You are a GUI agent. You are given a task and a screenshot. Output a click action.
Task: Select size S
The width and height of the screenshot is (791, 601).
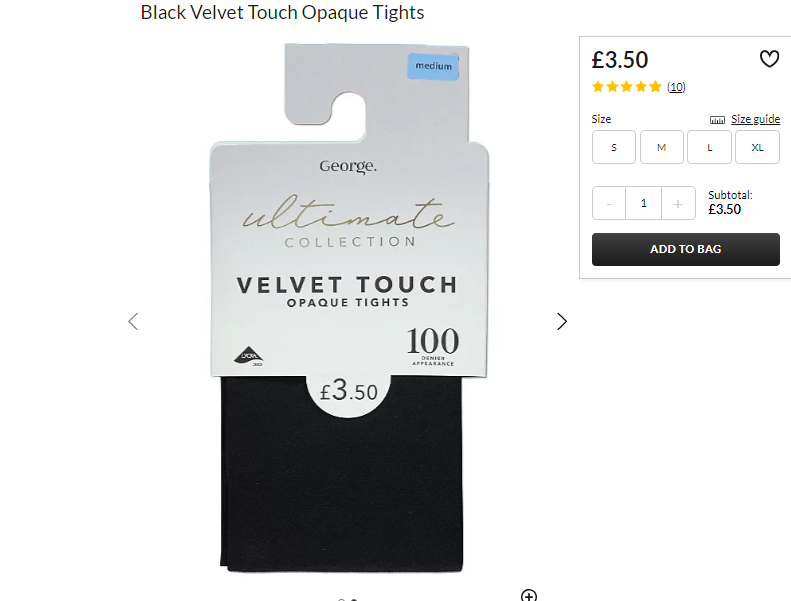[613, 147]
